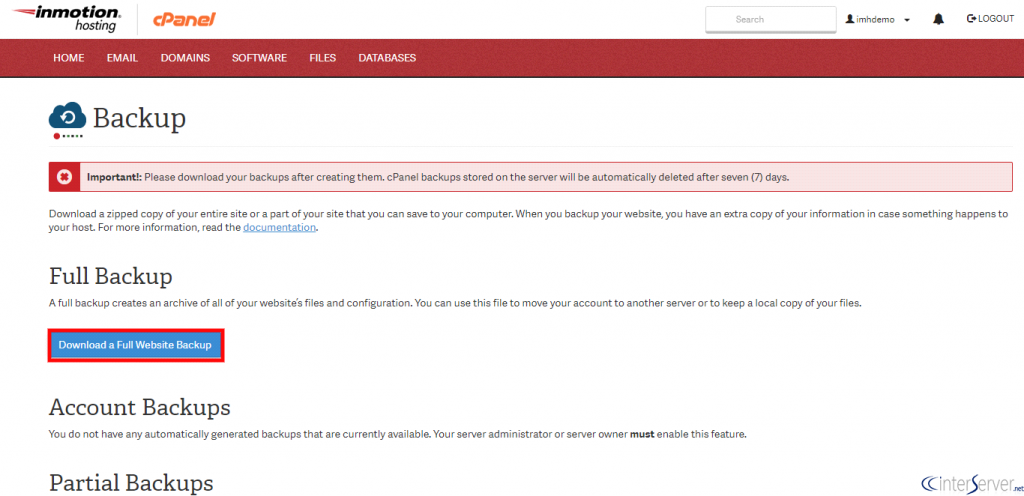Open the DOMAINS menu
The width and height of the screenshot is (1024, 496).
185,58
